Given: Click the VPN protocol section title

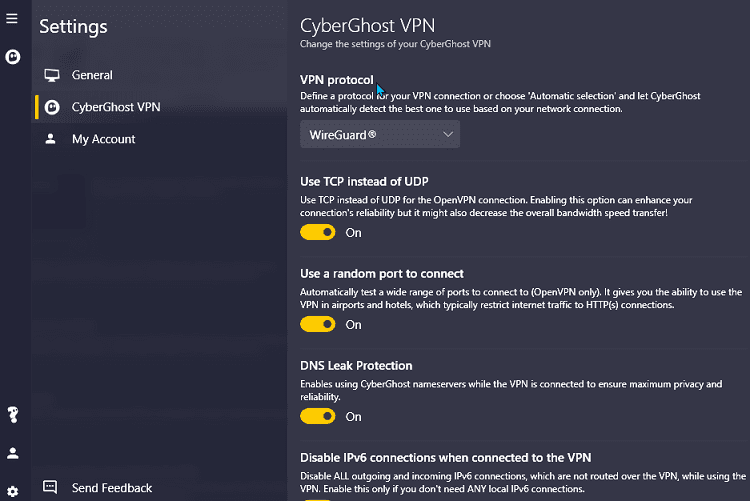Looking at the screenshot, I should point(337,80).
